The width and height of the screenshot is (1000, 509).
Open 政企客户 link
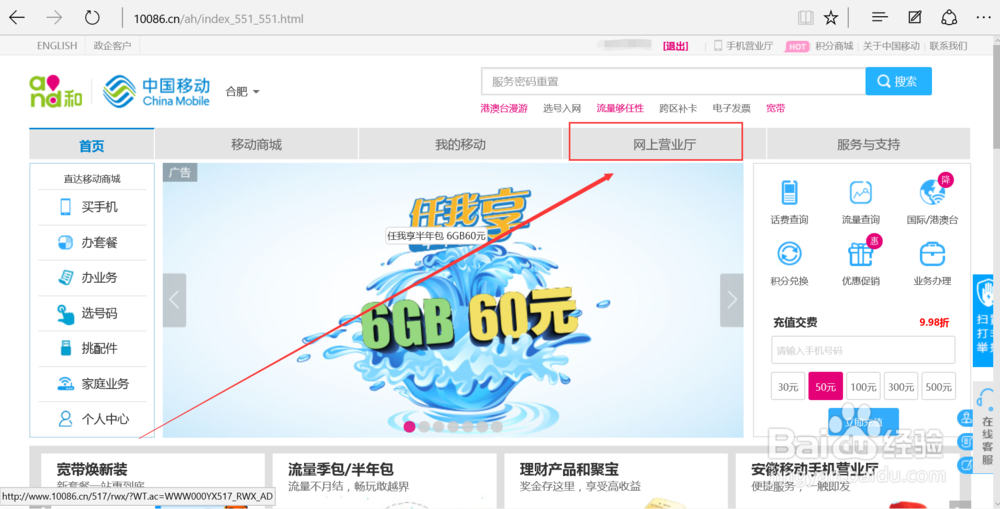tap(112, 46)
